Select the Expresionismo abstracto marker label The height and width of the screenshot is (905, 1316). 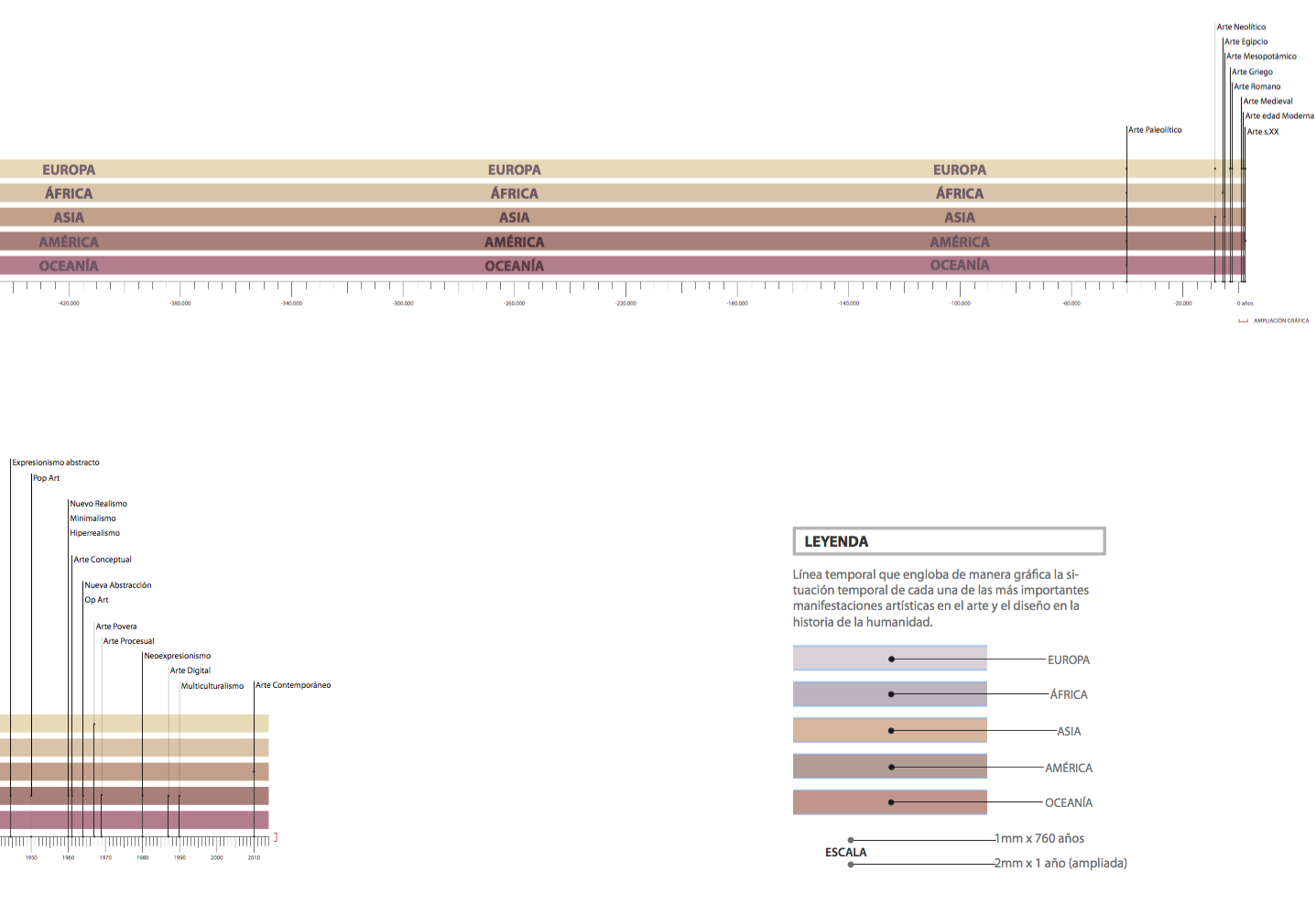(x=56, y=463)
